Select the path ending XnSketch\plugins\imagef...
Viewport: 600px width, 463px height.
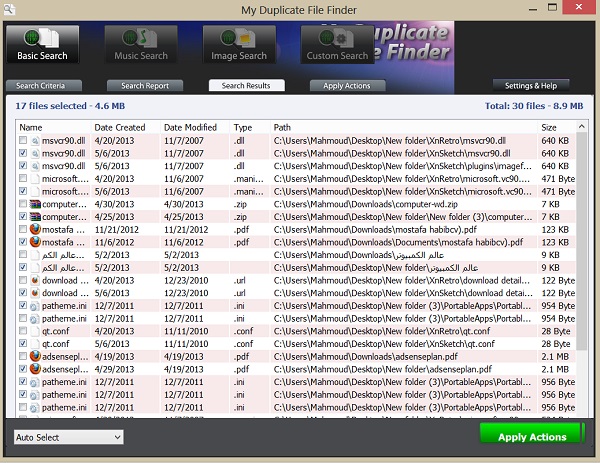(x=403, y=166)
